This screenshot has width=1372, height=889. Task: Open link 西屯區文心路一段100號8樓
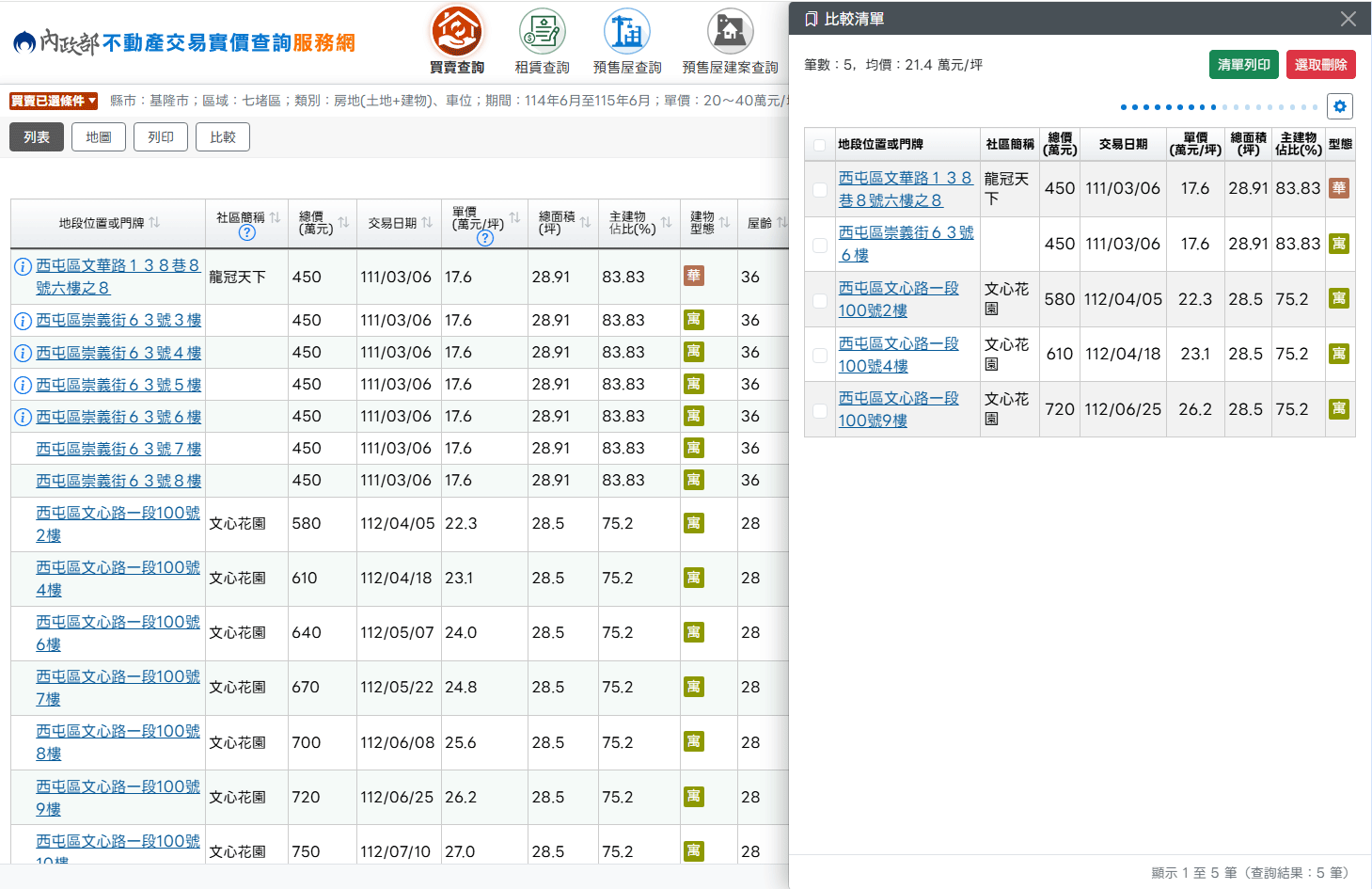[118, 742]
